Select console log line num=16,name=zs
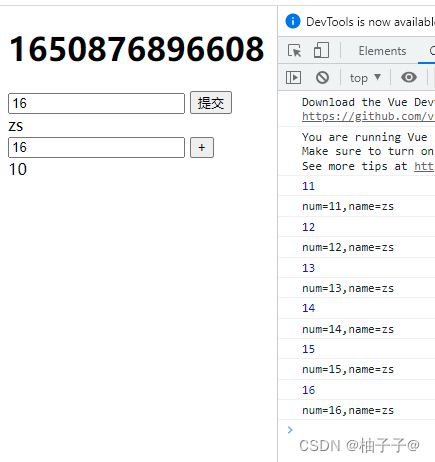 pos(348,410)
